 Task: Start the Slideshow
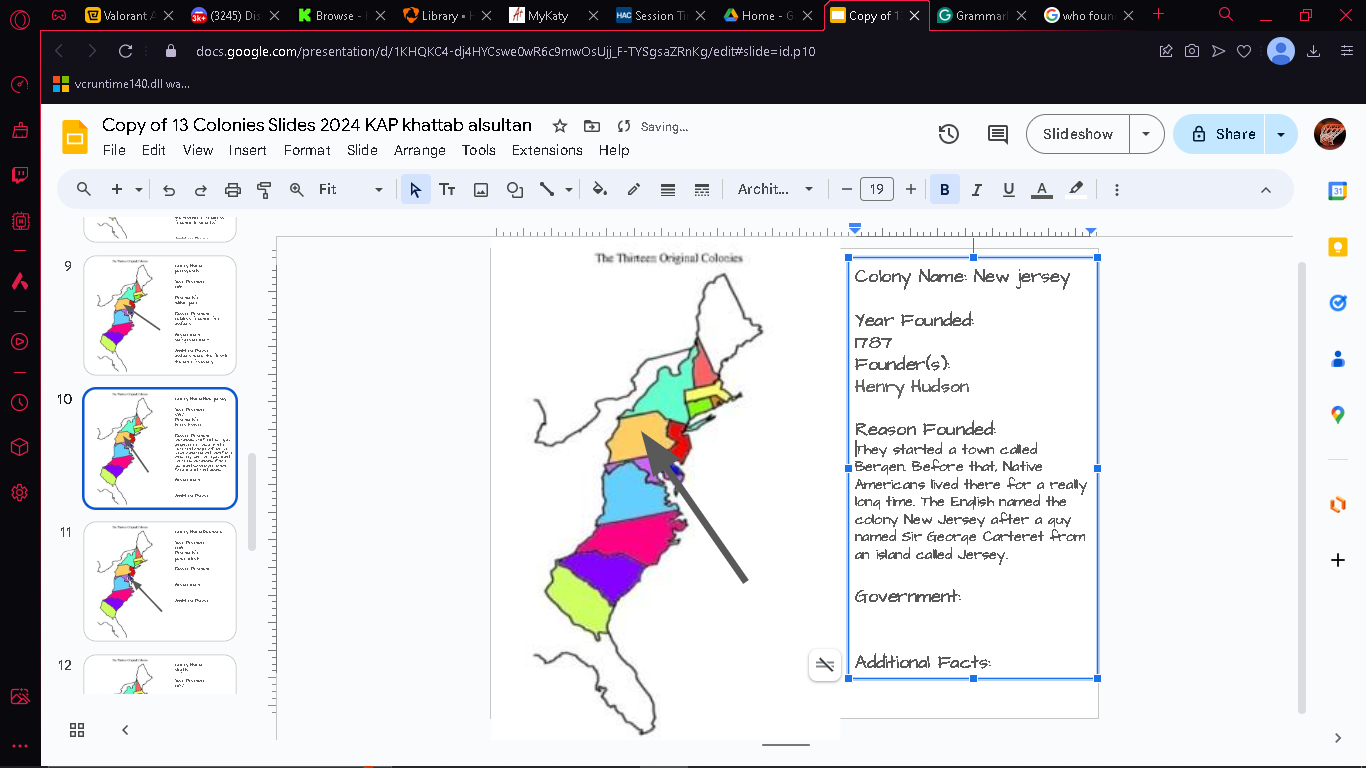point(1078,134)
